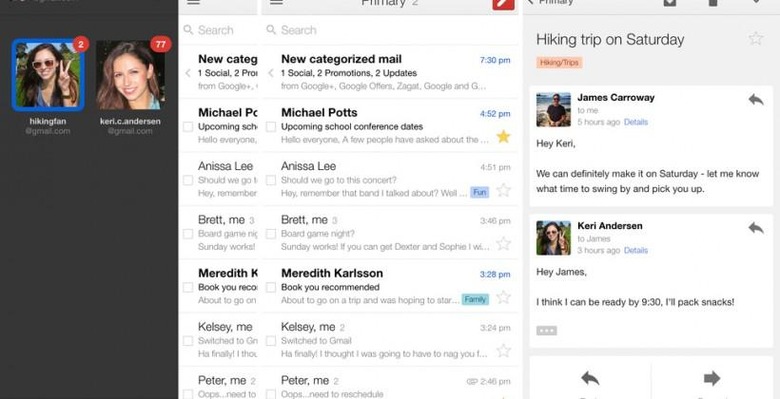Open the Brett, me Board game night thread

click(390, 232)
